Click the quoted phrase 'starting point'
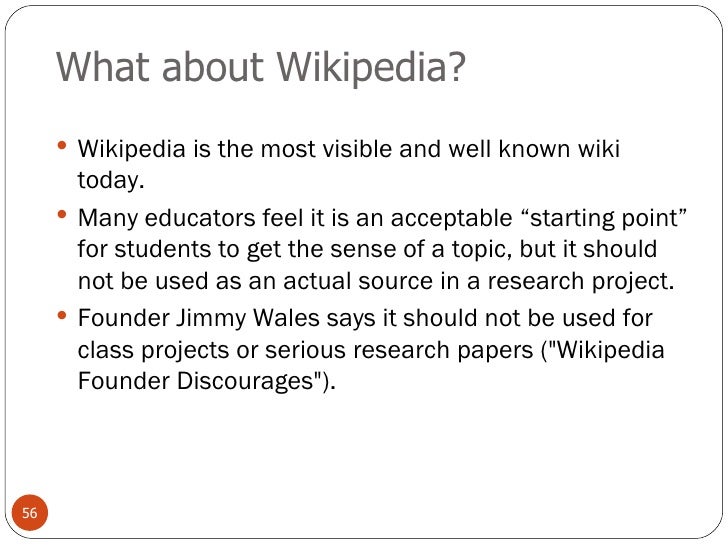 pyautogui.click(x=604, y=217)
